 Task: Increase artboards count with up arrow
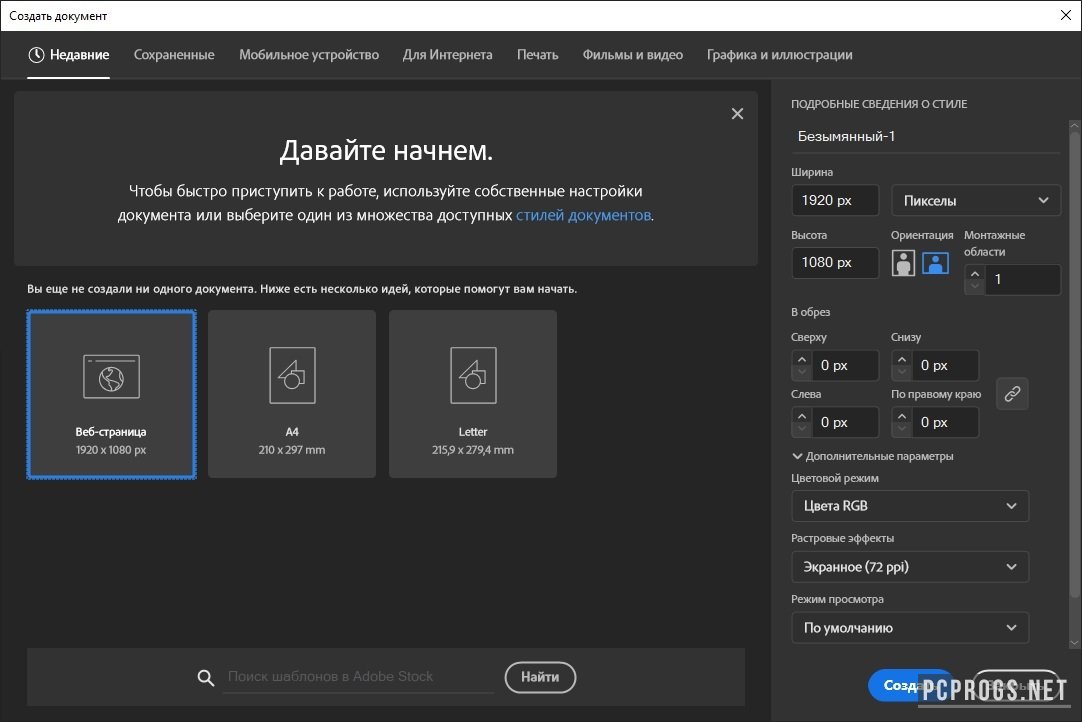(x=974, y=273)
